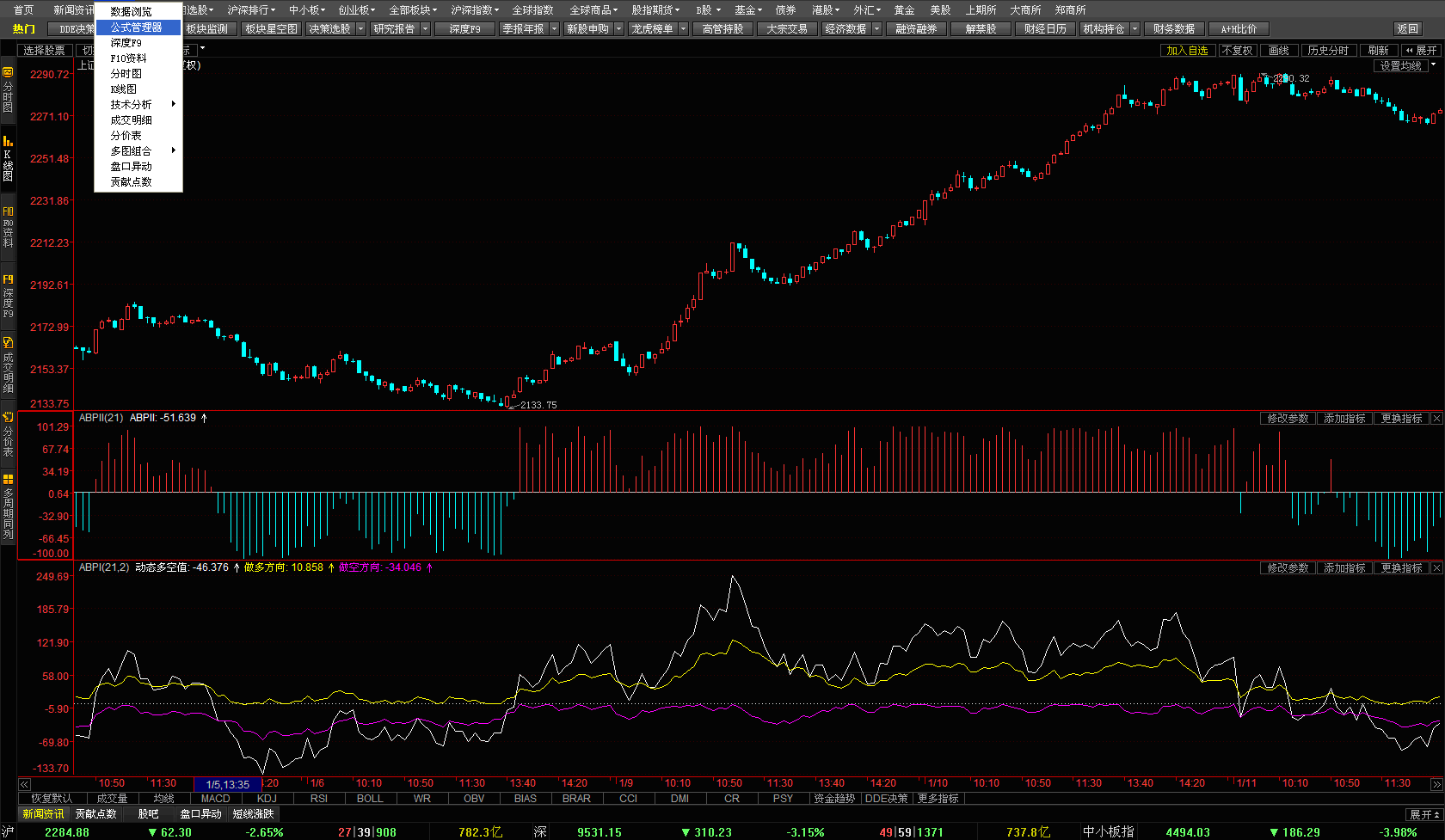Open dropdown arrow next to 决策选股
Image resolution: width=1445 pixels, height=840 pixels.
point(361,29)
